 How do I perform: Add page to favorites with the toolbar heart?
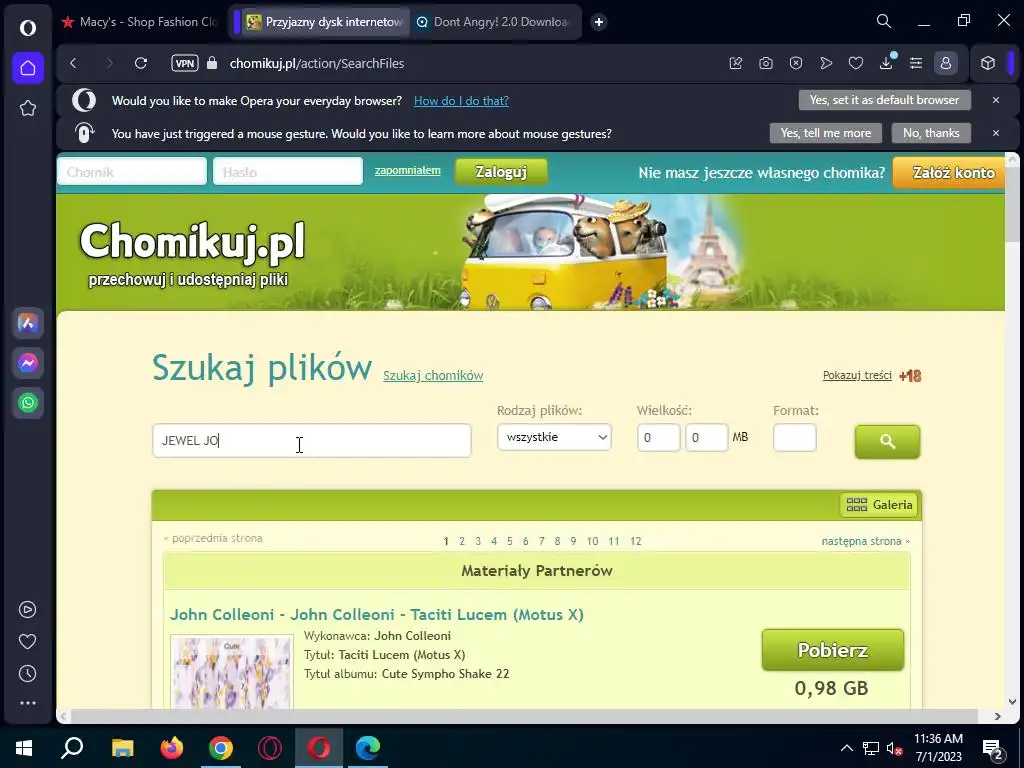(856, 63)
